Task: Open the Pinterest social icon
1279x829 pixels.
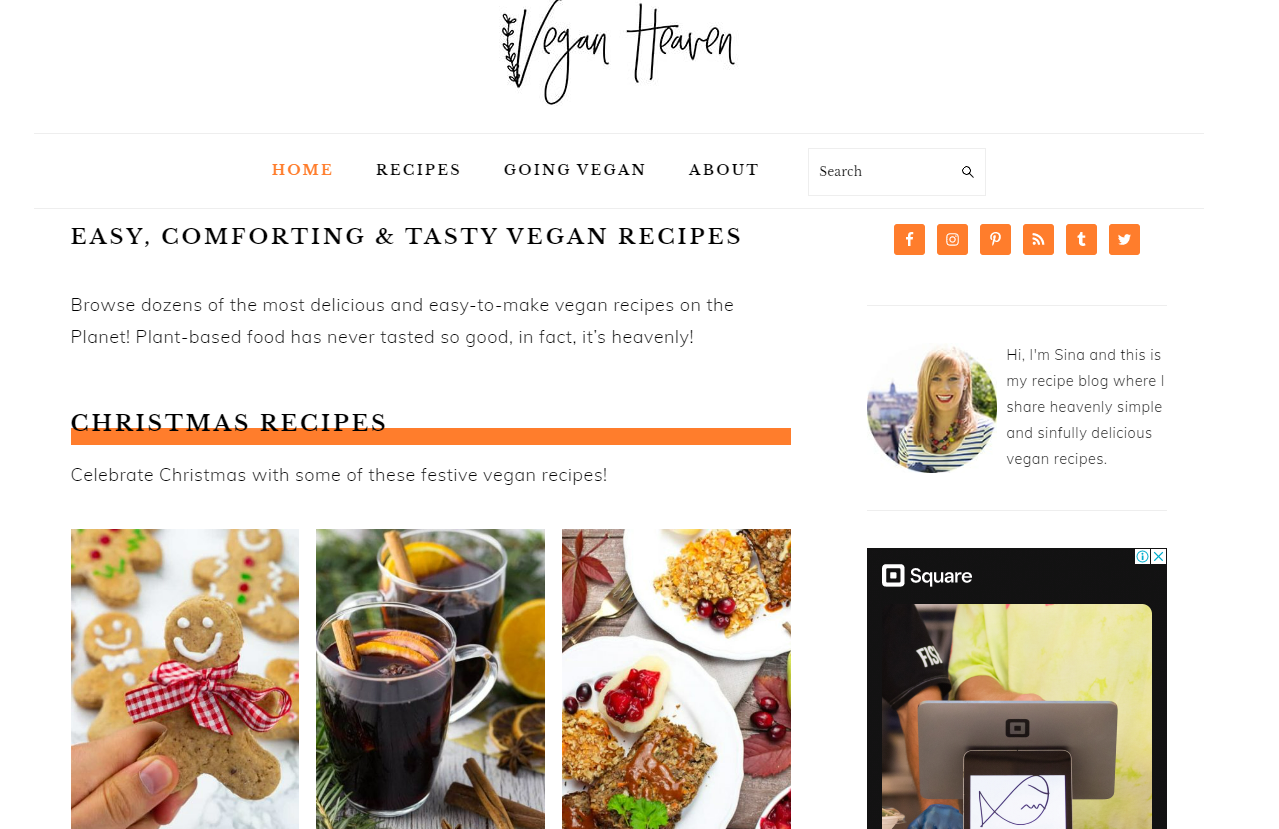Action: pyautogui.click(x=995, y=239)
